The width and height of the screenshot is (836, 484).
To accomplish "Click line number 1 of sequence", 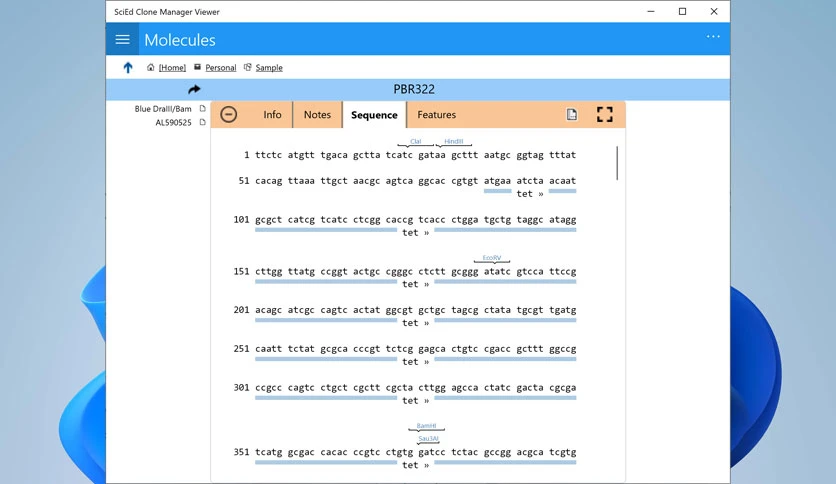I will 246,155.
